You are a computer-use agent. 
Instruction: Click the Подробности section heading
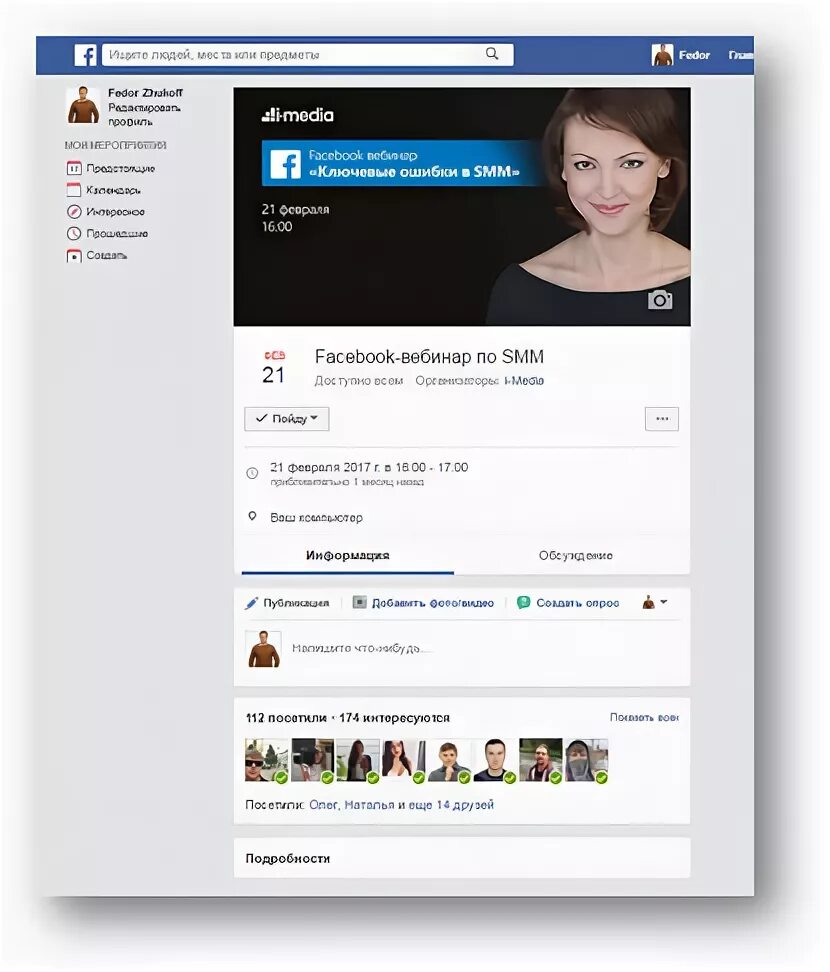click(288, 859)
